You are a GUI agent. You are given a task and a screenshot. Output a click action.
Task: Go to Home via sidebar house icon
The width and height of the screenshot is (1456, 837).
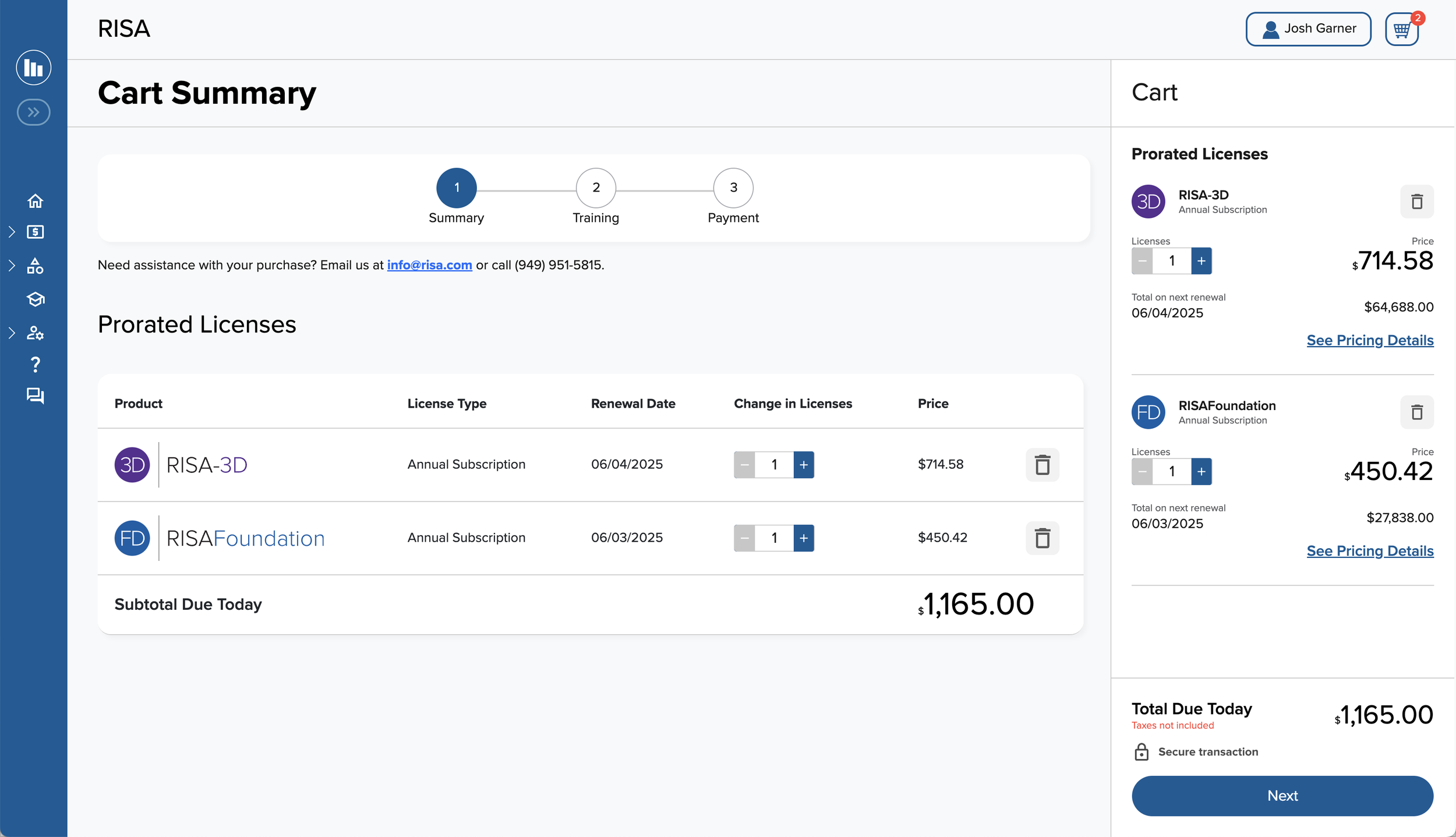(x=36, y=201)
